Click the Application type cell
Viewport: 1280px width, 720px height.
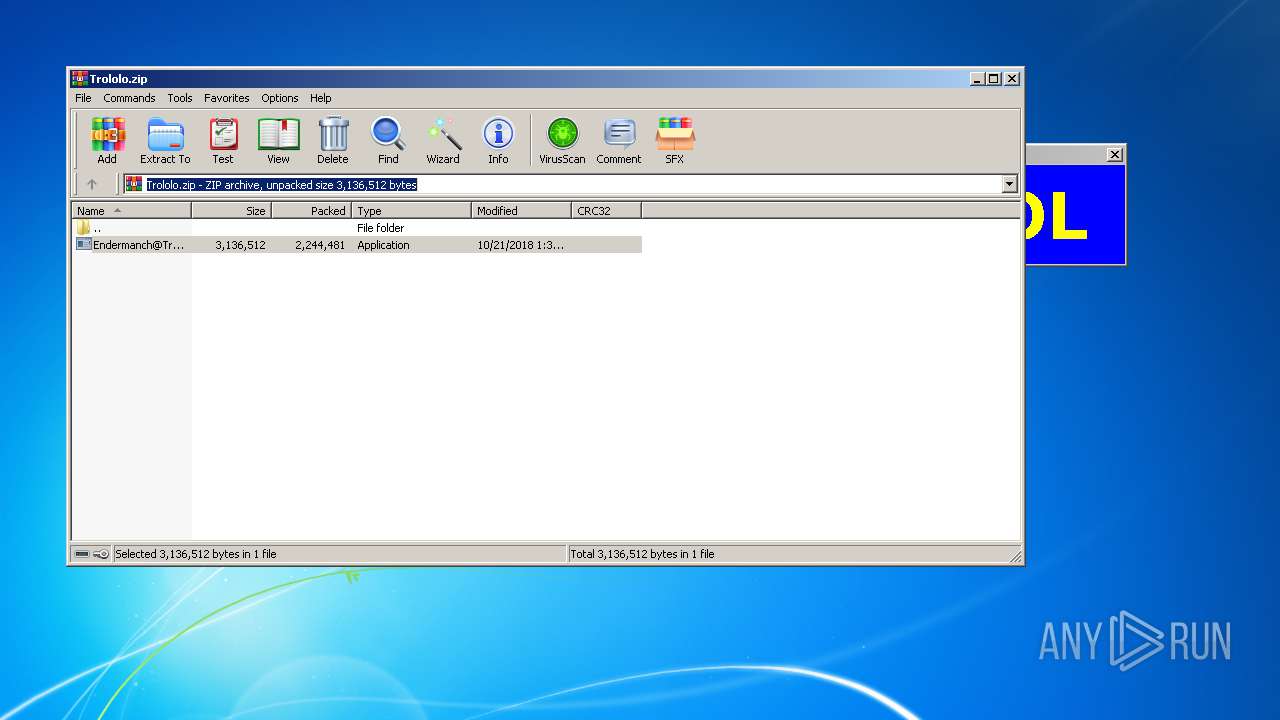click(x=383, y=245)
